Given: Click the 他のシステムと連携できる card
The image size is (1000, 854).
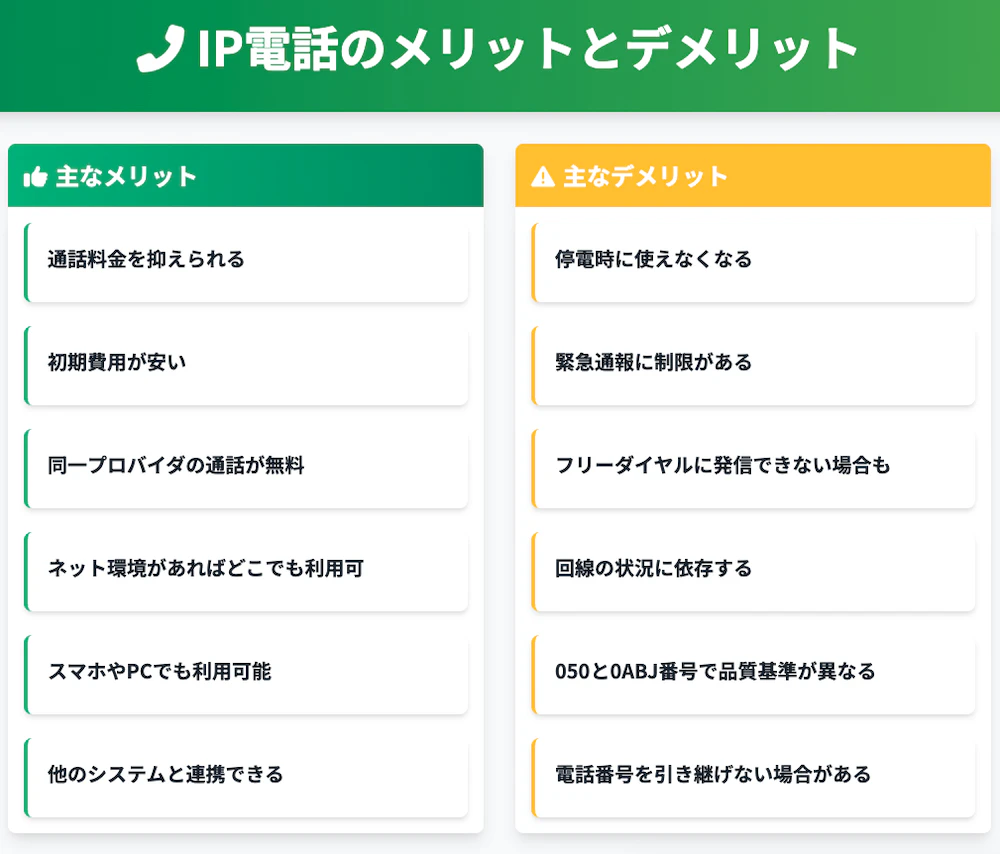Looking at the screenshot, I should click(246, 775).
